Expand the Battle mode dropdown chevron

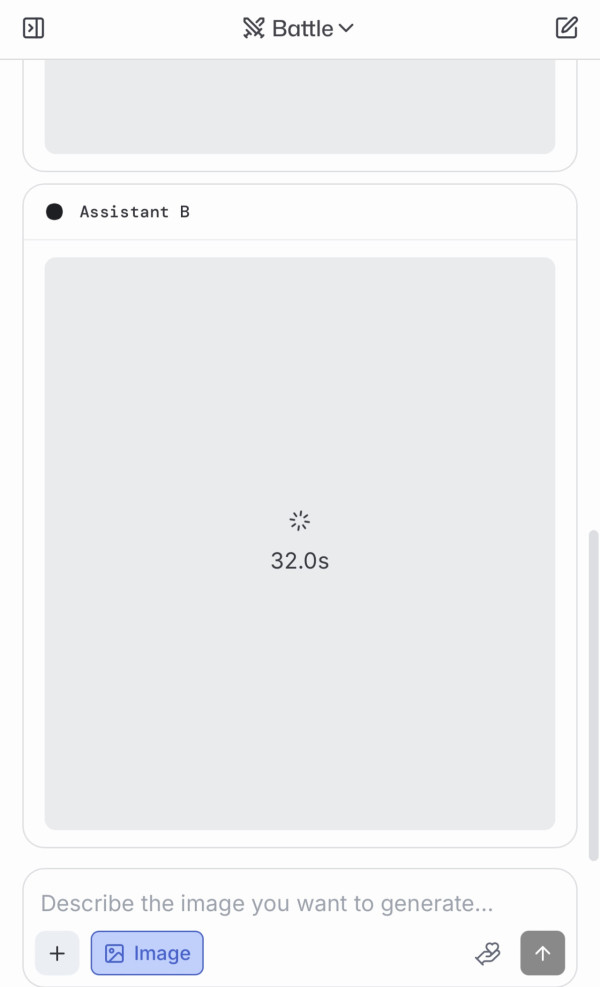pos(346,28)
